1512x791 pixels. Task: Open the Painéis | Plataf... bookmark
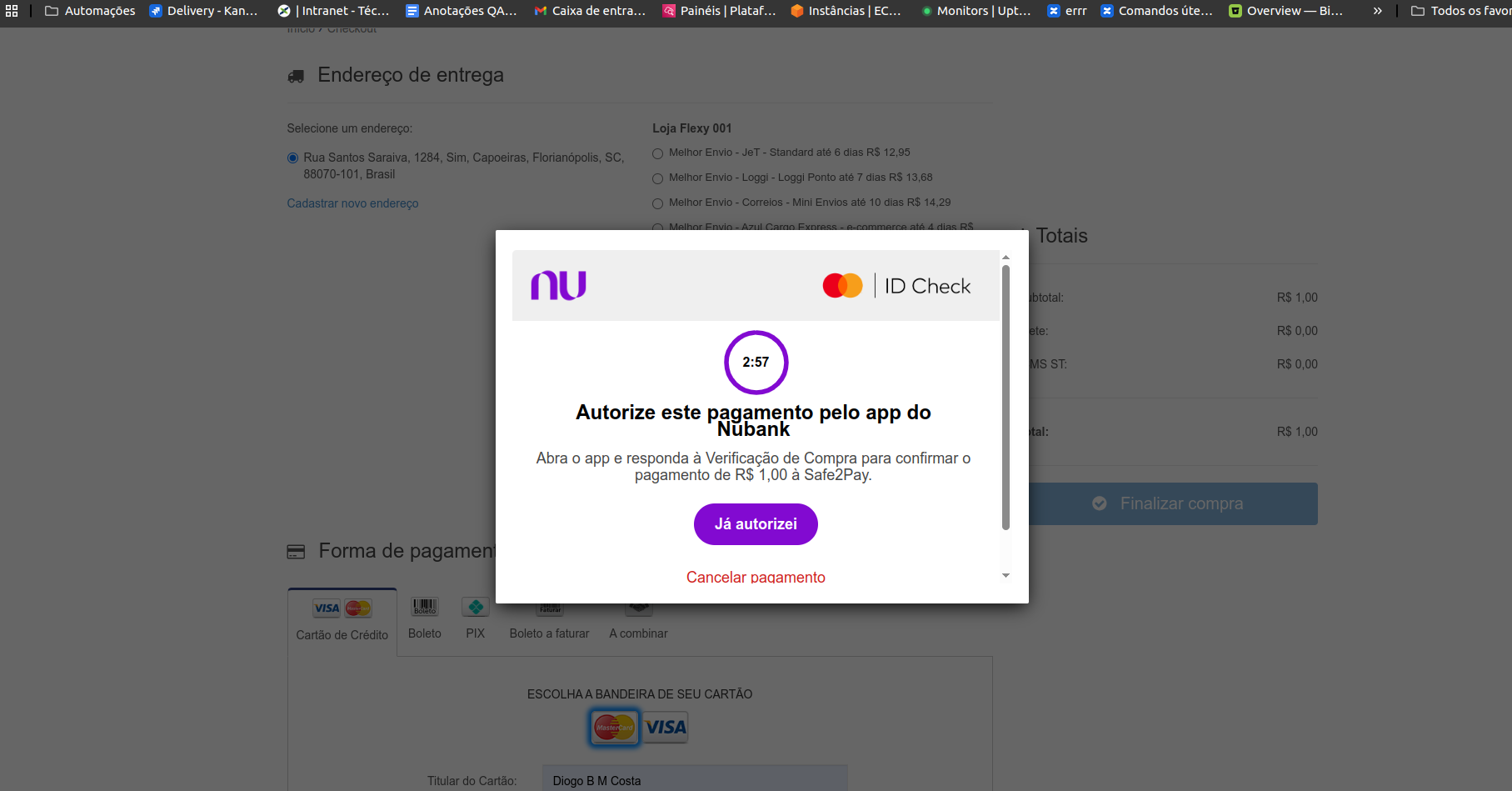[720, 11]
